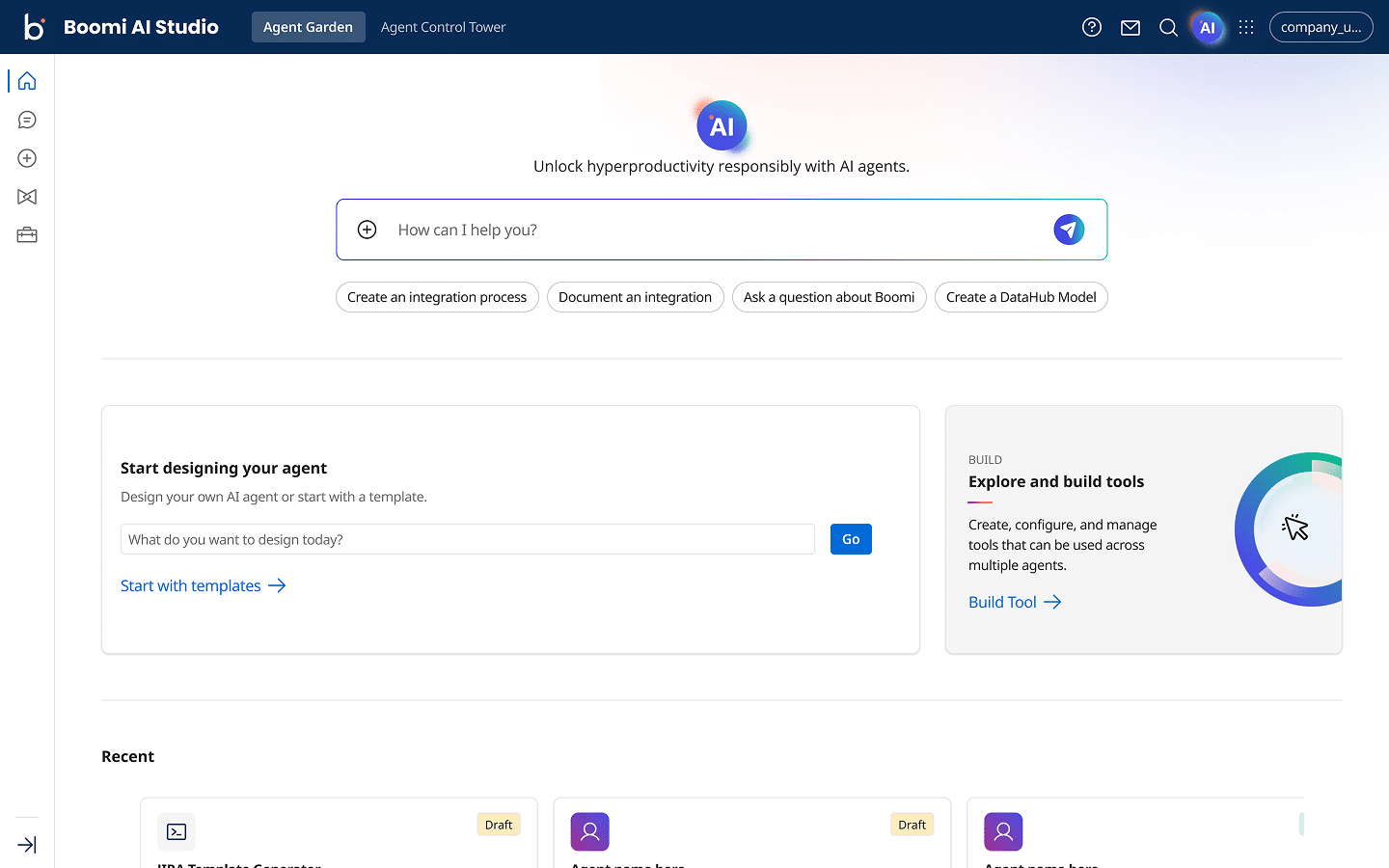This screenshot has height=868, width=1389.
Task: Click the large AI logo above the tagline
Action: click(x=722, y=125)
